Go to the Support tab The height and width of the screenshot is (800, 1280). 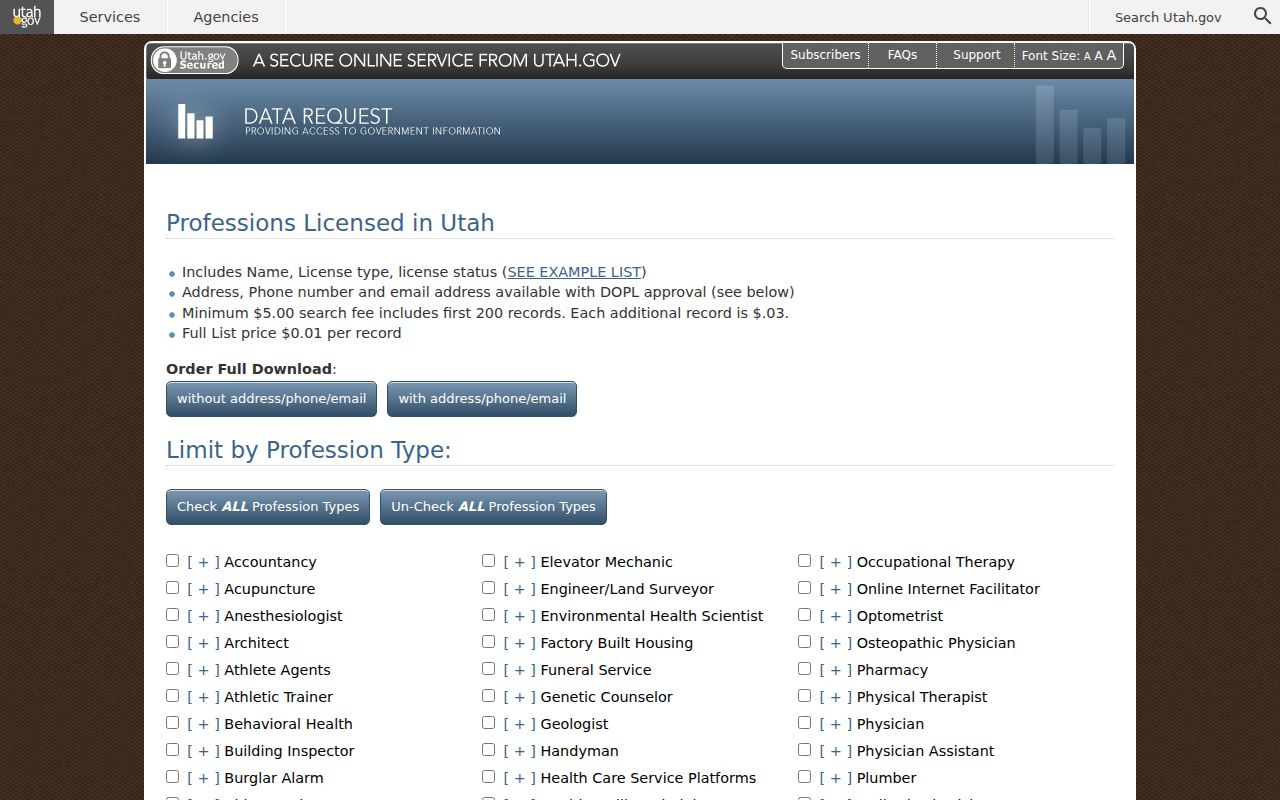click(x=976, y=56)
